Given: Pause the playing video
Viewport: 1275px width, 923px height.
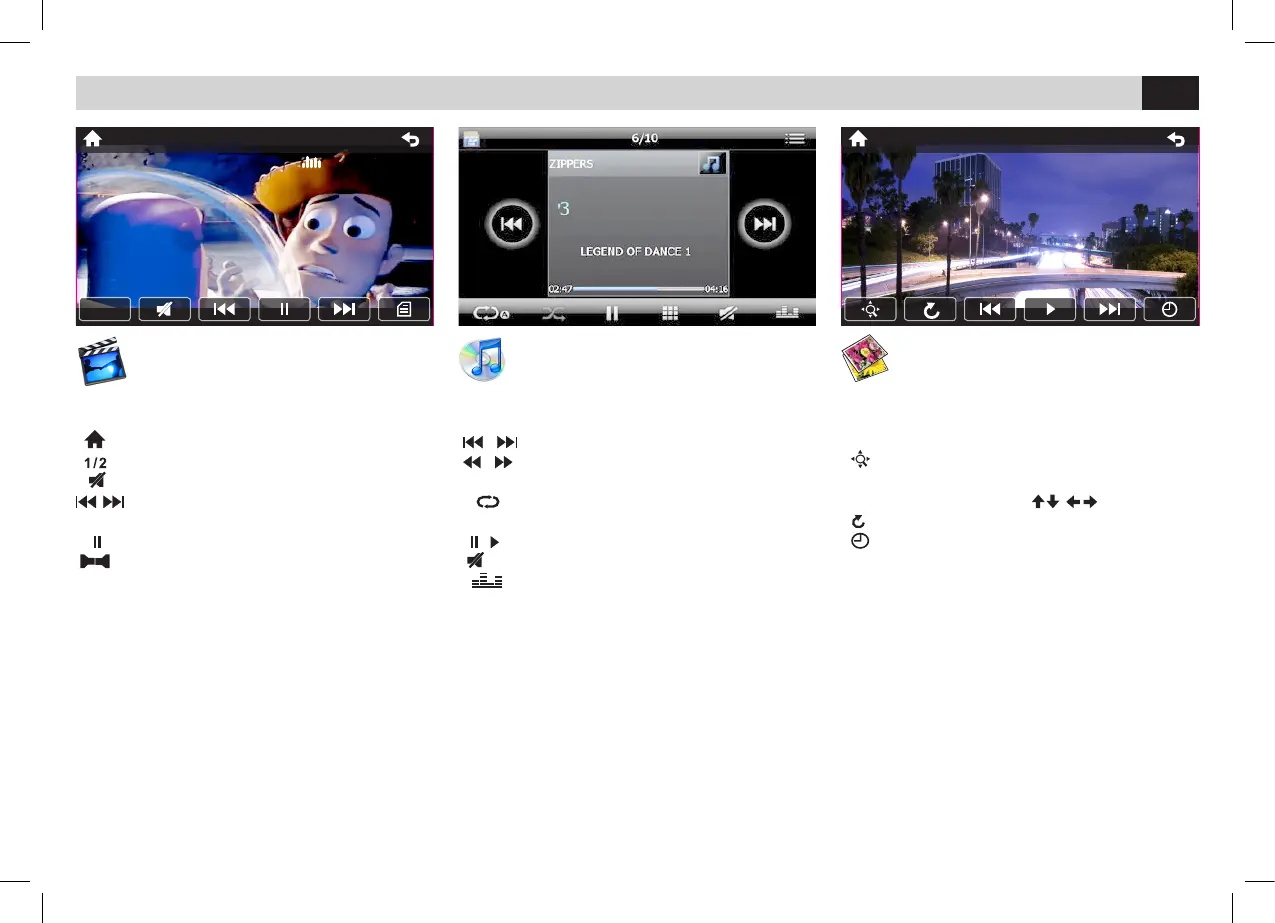Looking at the screenshot, I should click(284, 310).
